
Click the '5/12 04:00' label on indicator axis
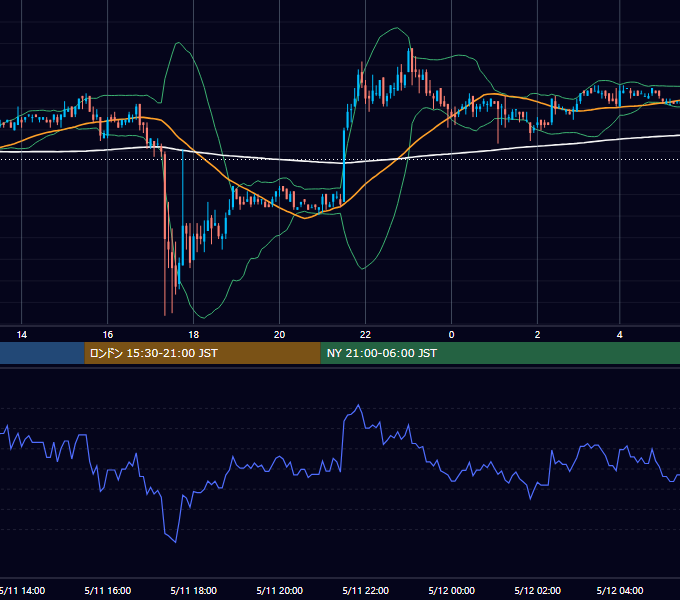pyautogui.click(x=620, y=590)
